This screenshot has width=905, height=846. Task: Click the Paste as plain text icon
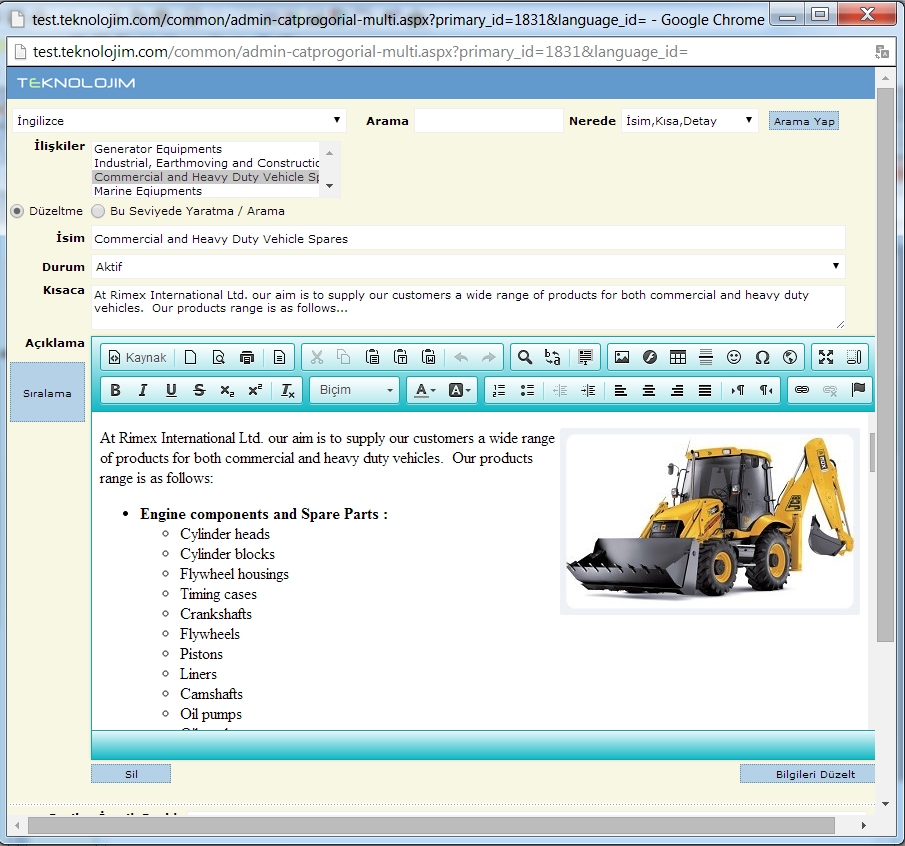[401, 357]
